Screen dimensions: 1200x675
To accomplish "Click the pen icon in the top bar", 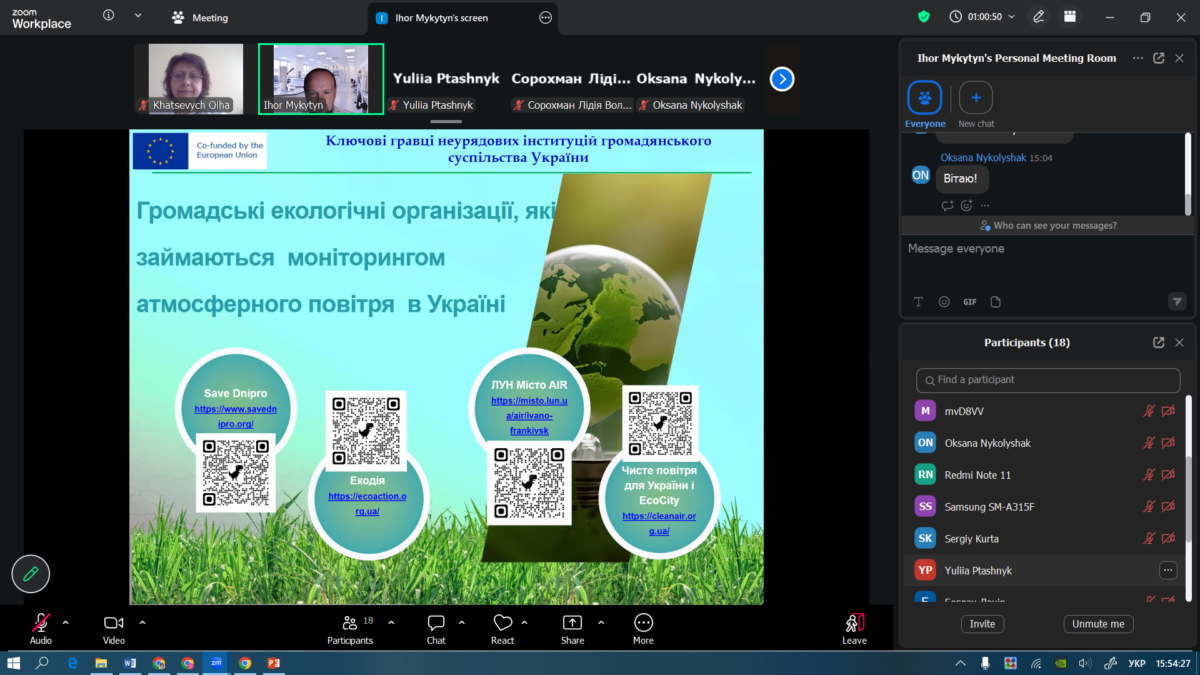I will [1039, 16].
